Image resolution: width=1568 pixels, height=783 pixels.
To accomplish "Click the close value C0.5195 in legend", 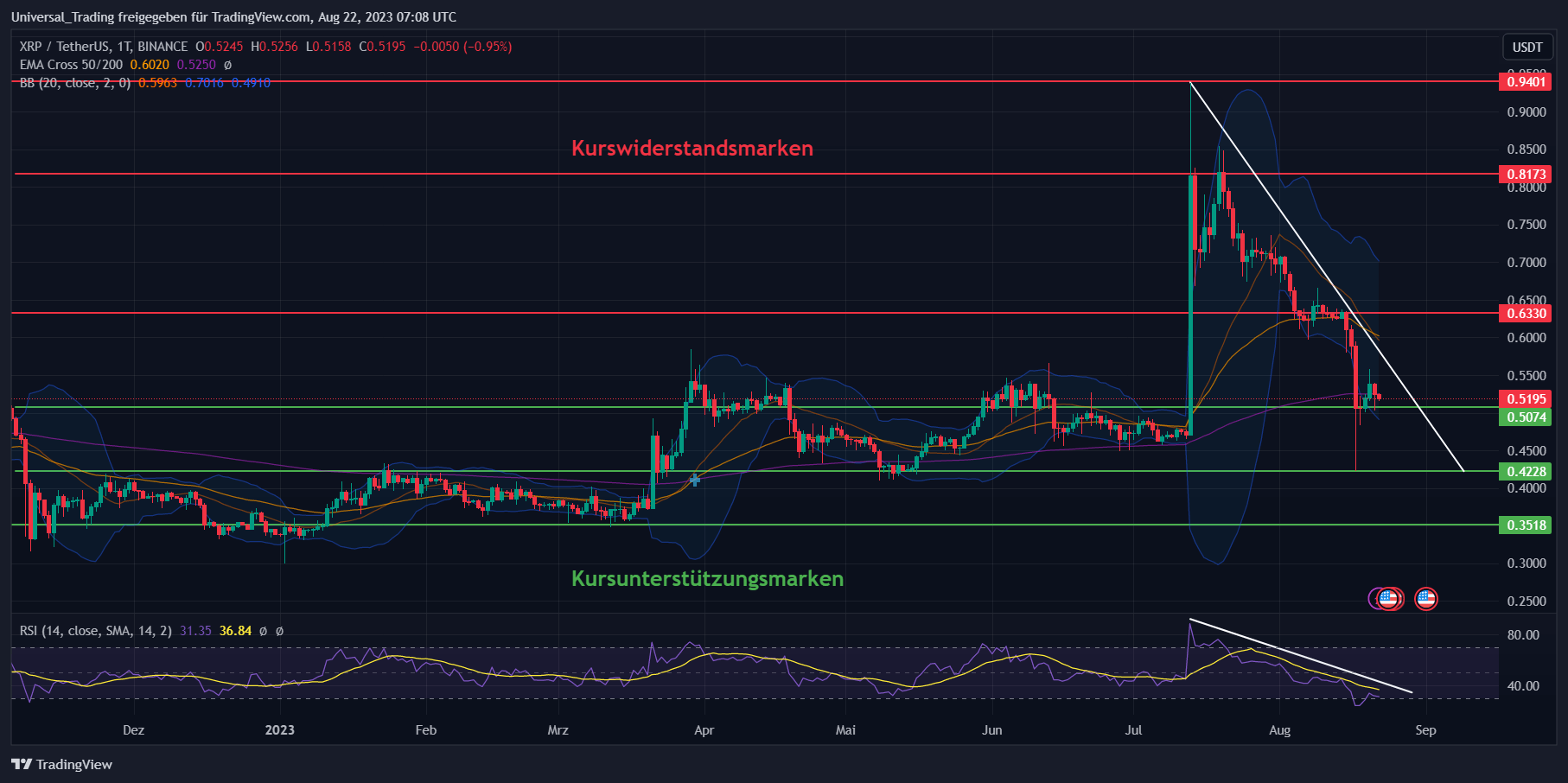I will click(x=382, y=47).
